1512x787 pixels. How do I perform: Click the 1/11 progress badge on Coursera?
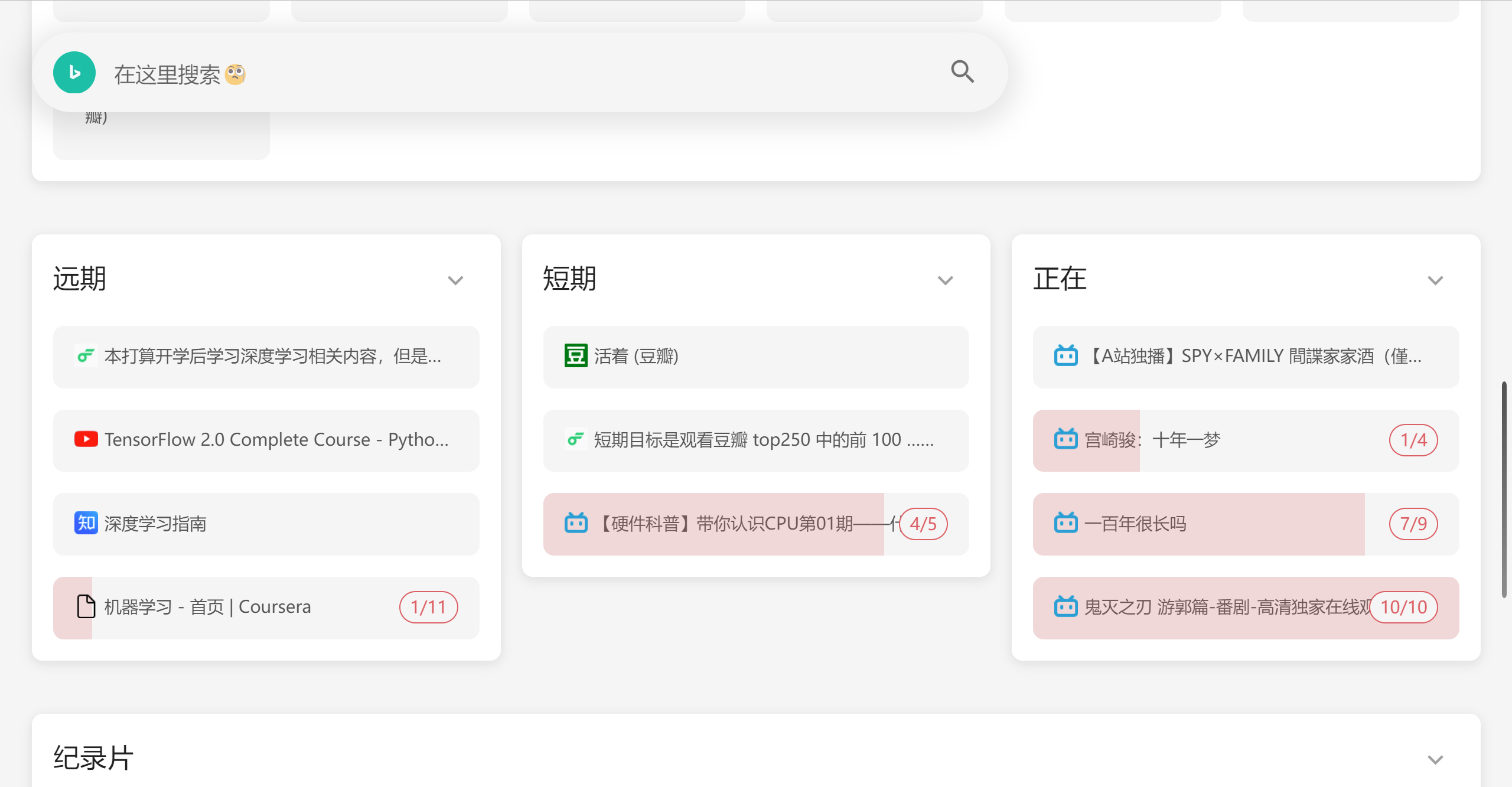tap(428, 607)
